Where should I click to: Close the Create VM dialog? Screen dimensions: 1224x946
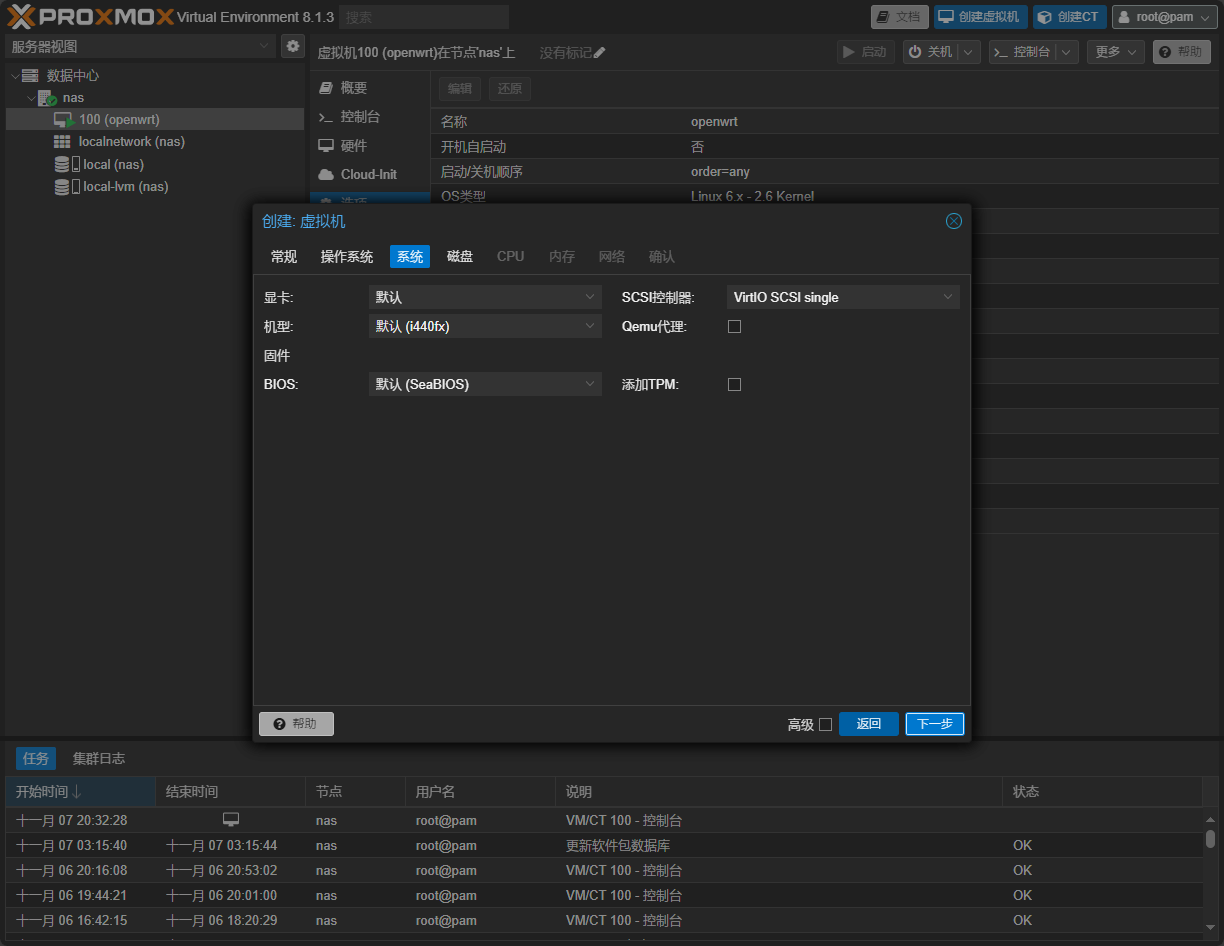tap(953, 221)
